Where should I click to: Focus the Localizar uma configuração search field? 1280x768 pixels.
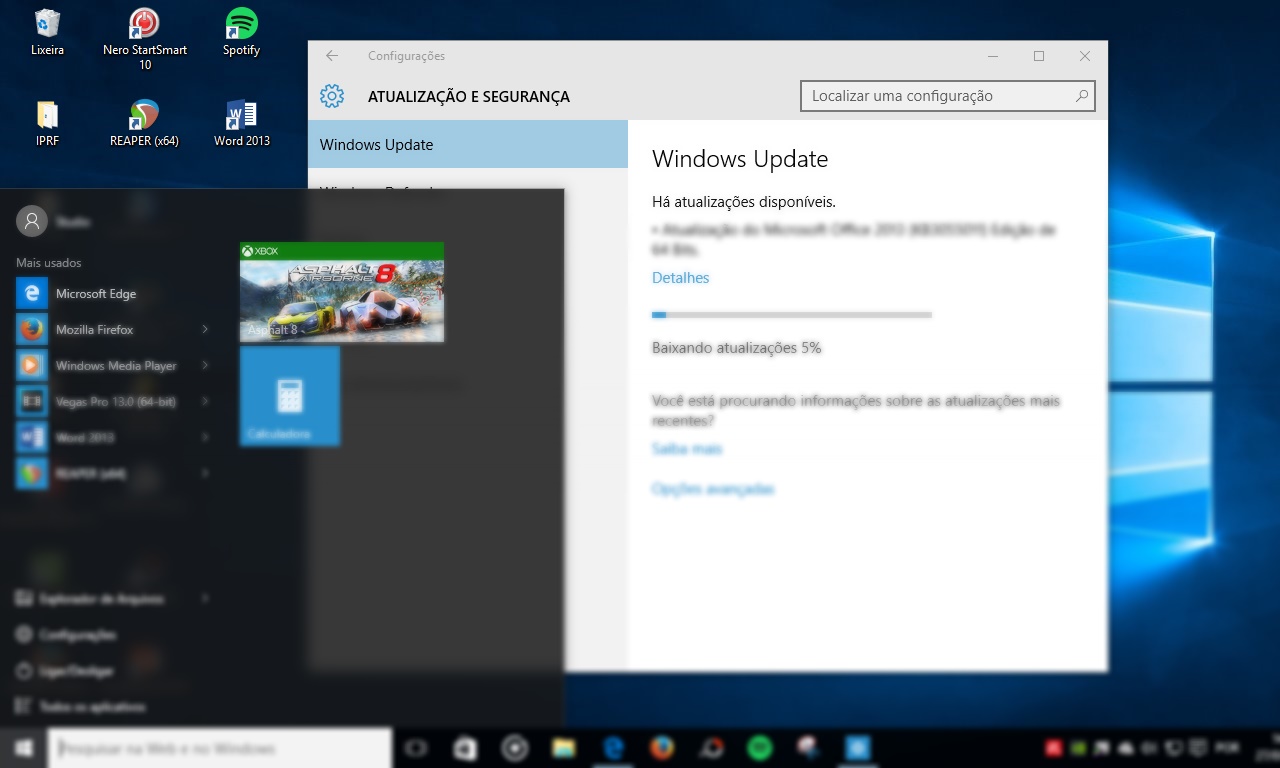click(x=948, y=96)
